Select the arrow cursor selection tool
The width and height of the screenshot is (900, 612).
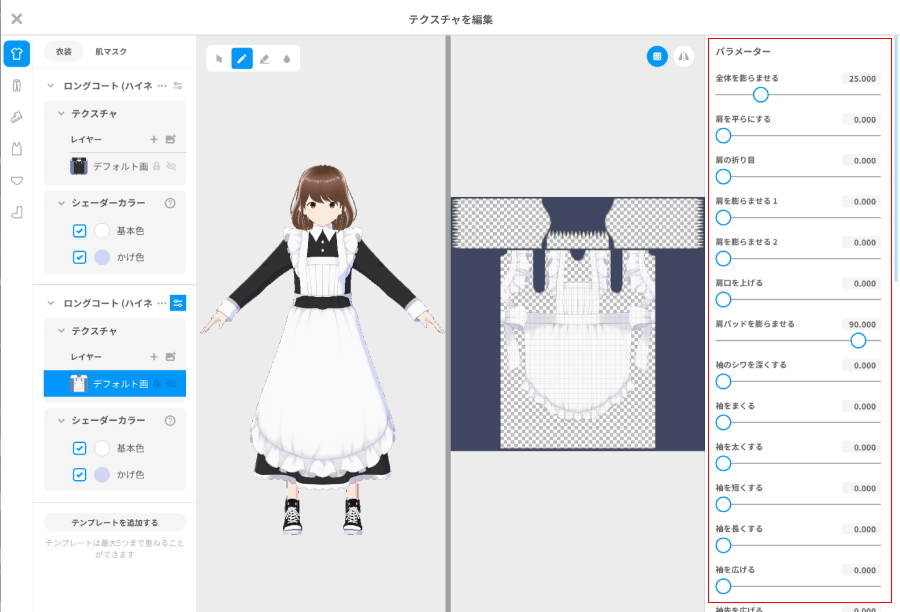[x=219, y=59]
